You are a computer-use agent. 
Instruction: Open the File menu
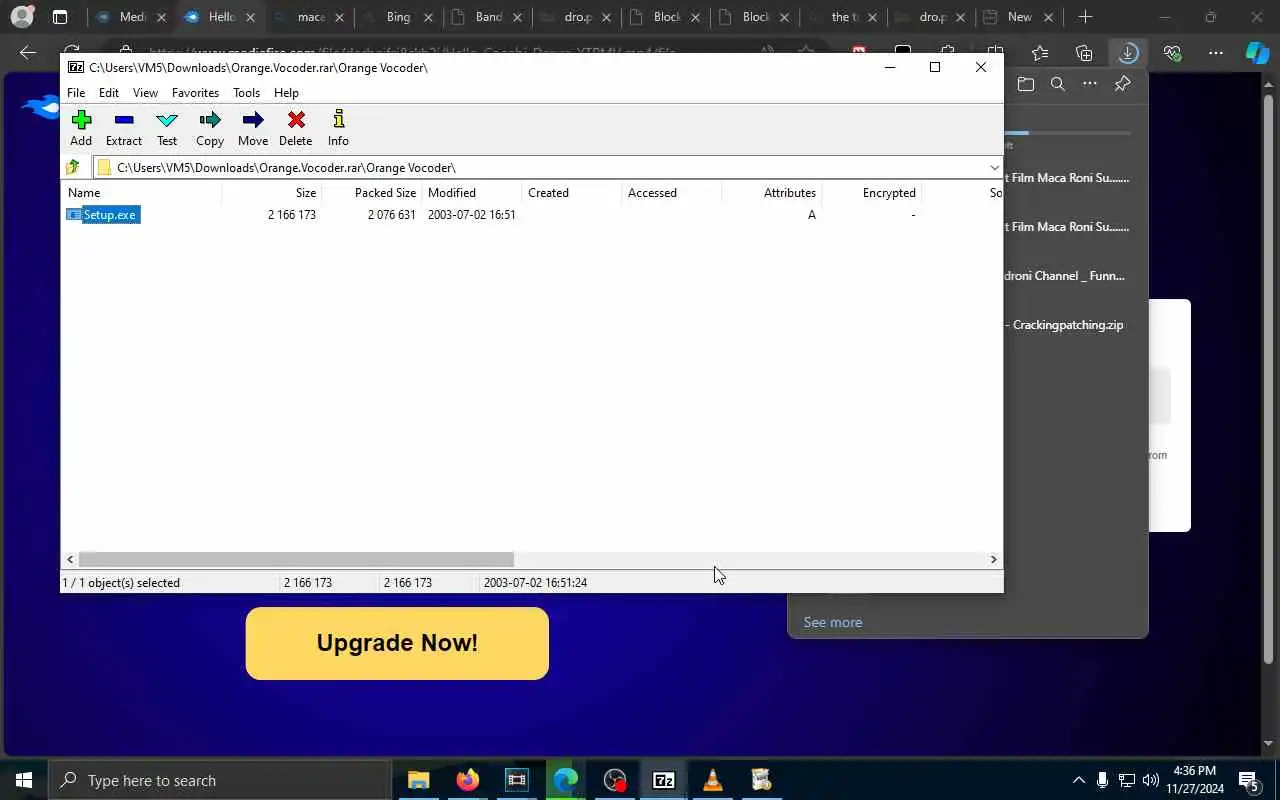(76, 93)
